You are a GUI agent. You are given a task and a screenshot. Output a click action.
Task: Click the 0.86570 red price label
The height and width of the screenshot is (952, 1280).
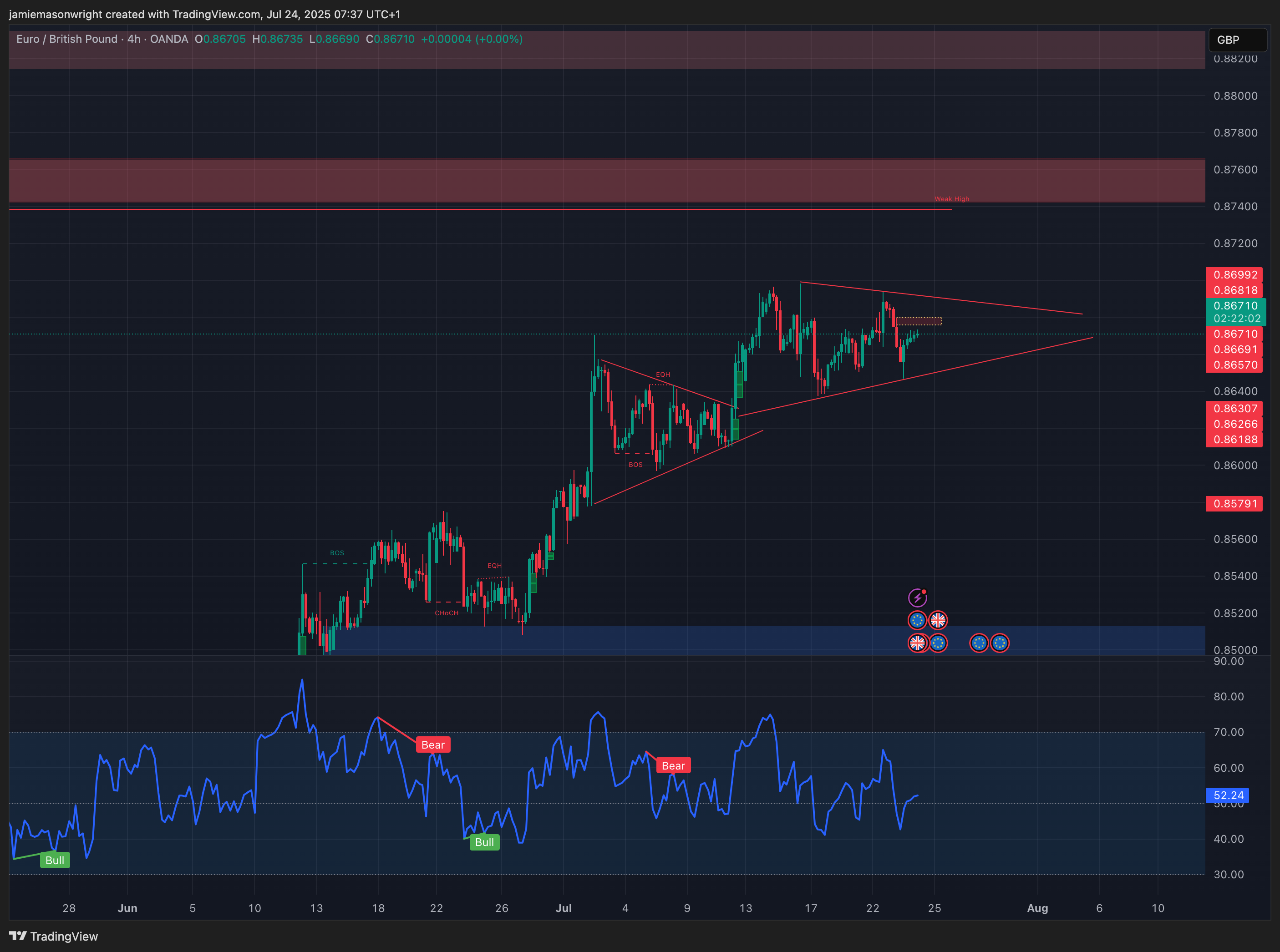pyautogui.click(x=1234, y=365)
